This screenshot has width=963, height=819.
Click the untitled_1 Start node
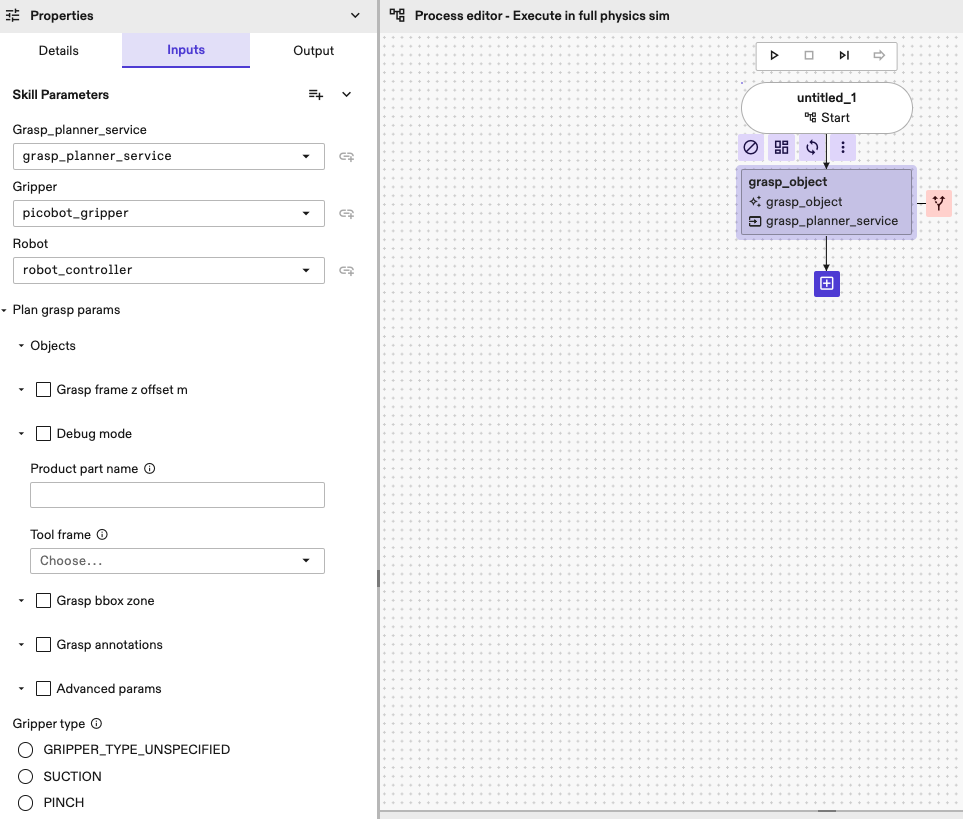pyautogui.click(x=826, y=108)
